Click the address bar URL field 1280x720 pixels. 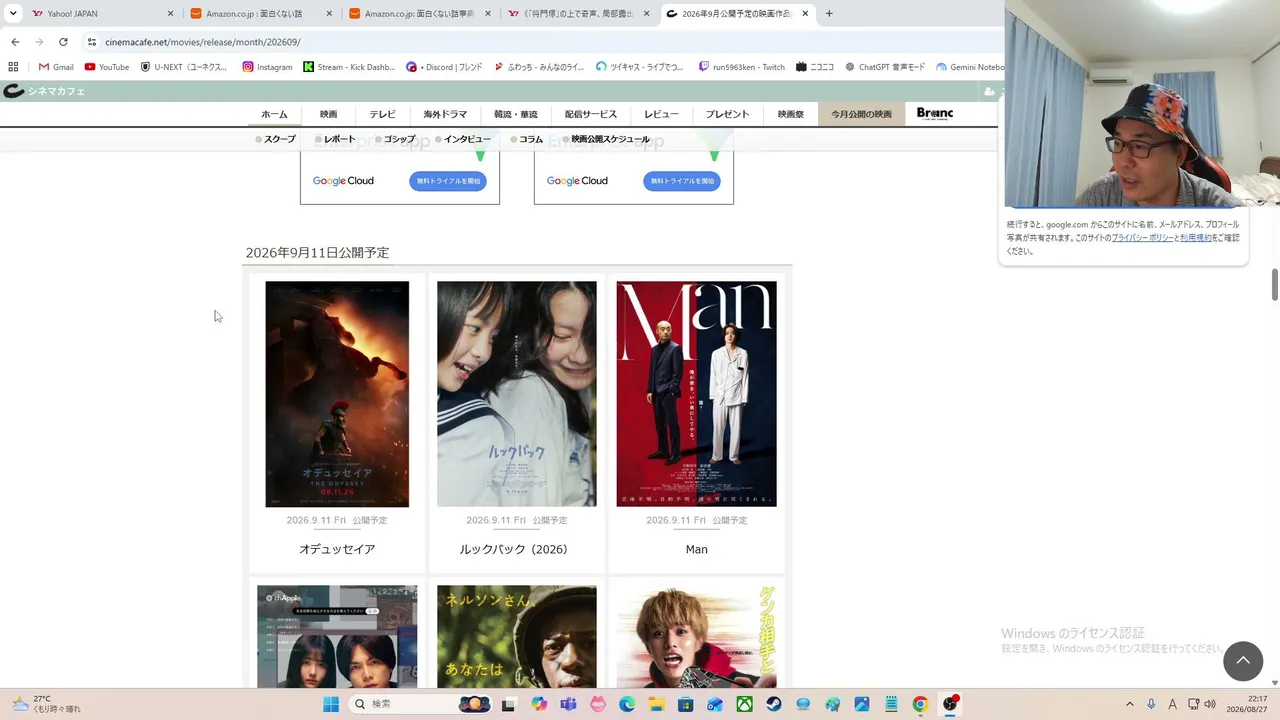coord(540,42)
